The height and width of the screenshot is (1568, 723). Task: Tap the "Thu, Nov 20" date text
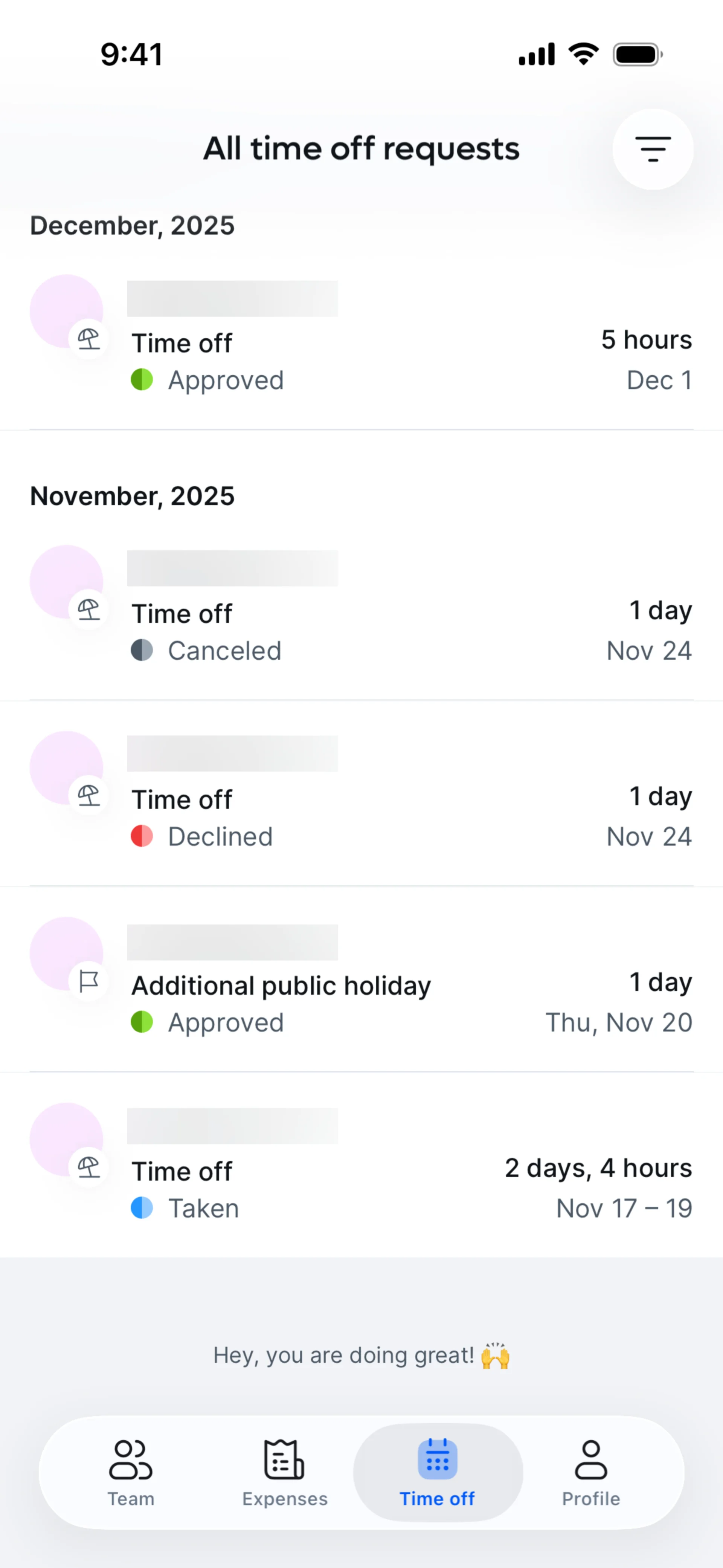[x=618, y=1022]
